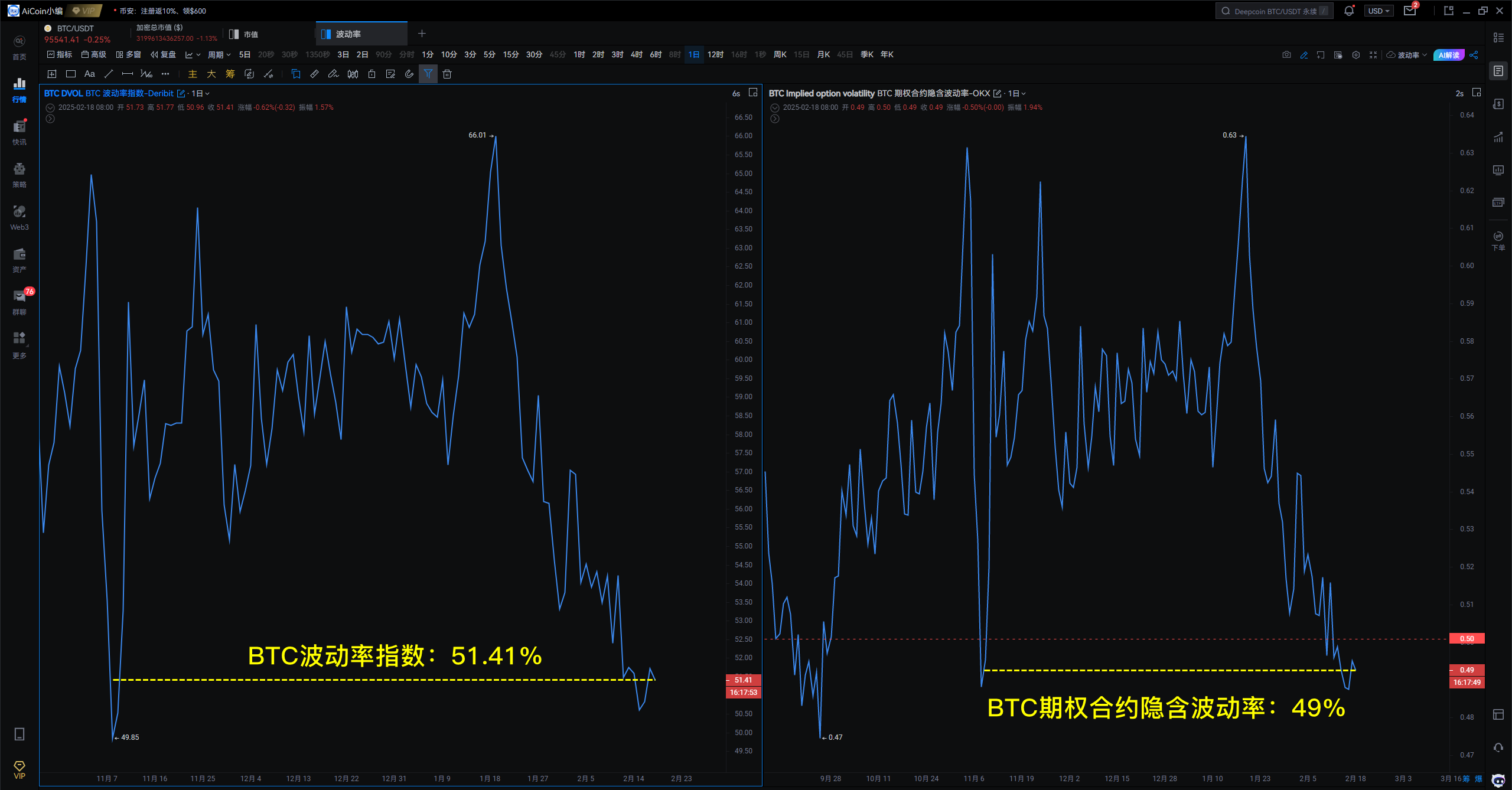The width and height of the screenshot is (1512, 790).
Task: Open the notifications bell icon
Action: pos(1349,11)
